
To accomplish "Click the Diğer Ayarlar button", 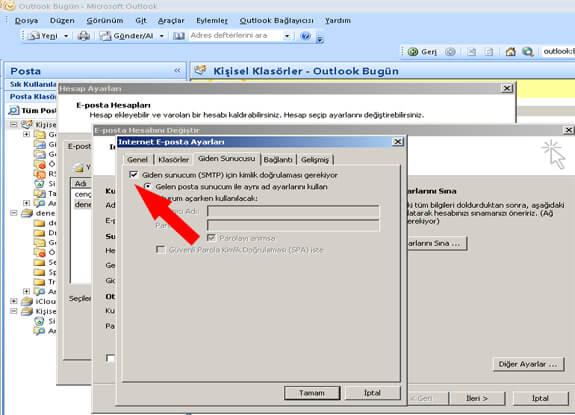I will point(528,364).
